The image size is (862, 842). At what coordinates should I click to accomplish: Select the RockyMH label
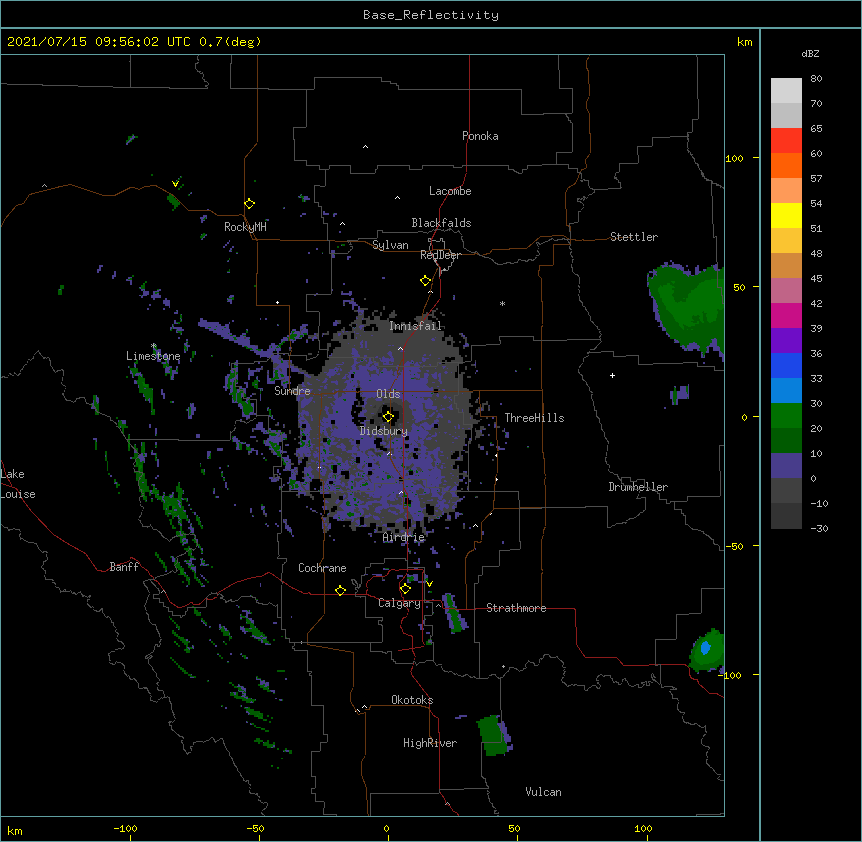pos(245,226)
